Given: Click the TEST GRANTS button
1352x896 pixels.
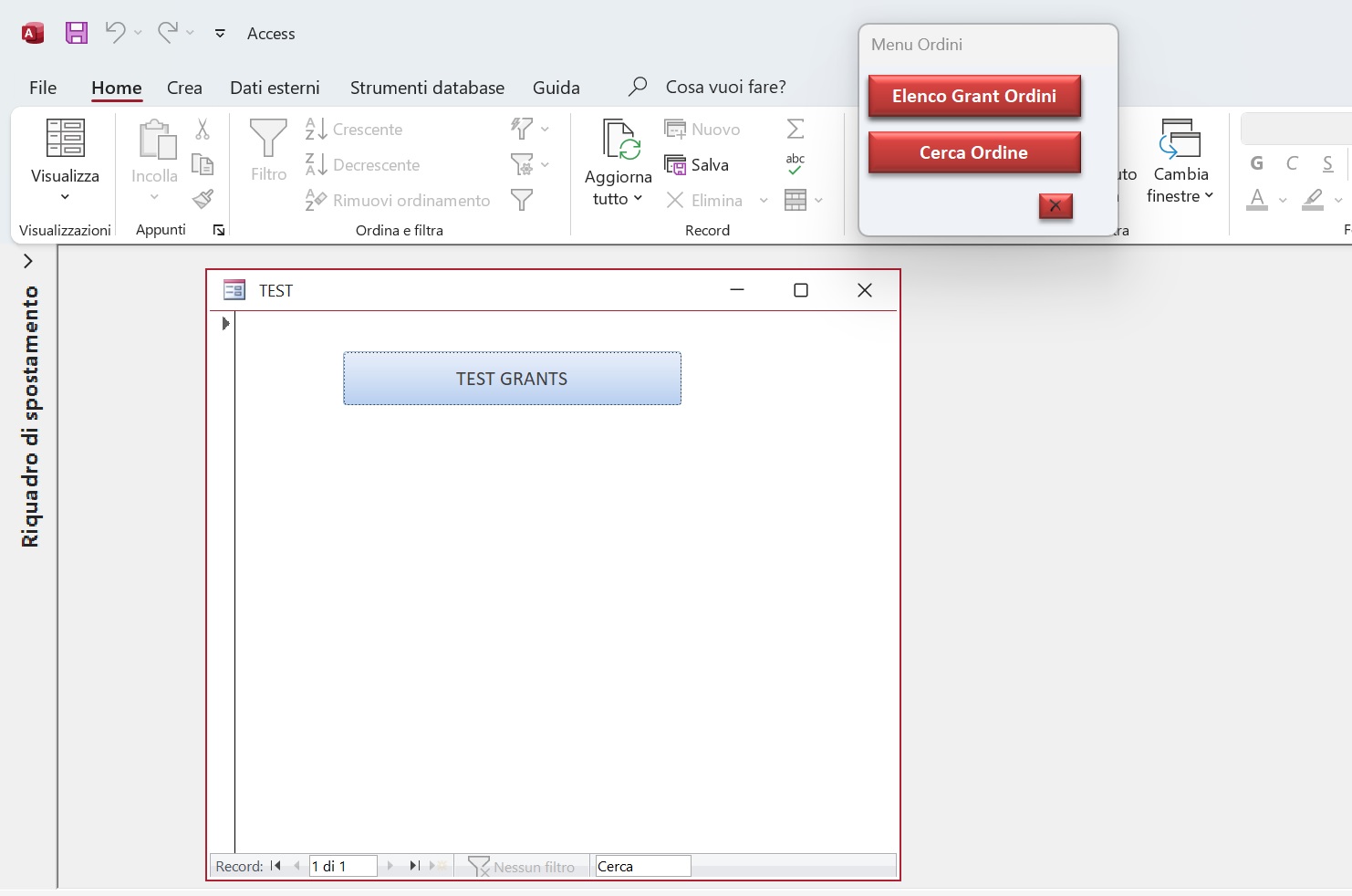Looking at the screenshot, I should tap(512, 378).
